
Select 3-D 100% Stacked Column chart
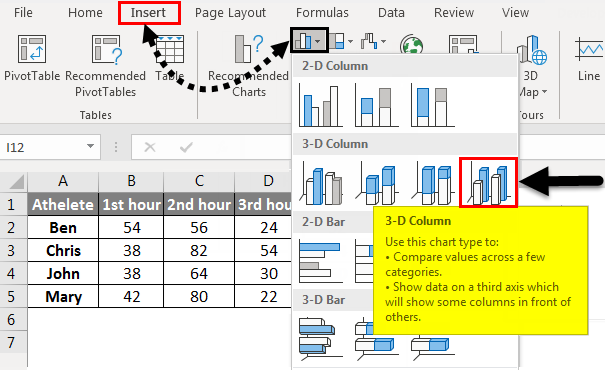(x=433, y=183)
